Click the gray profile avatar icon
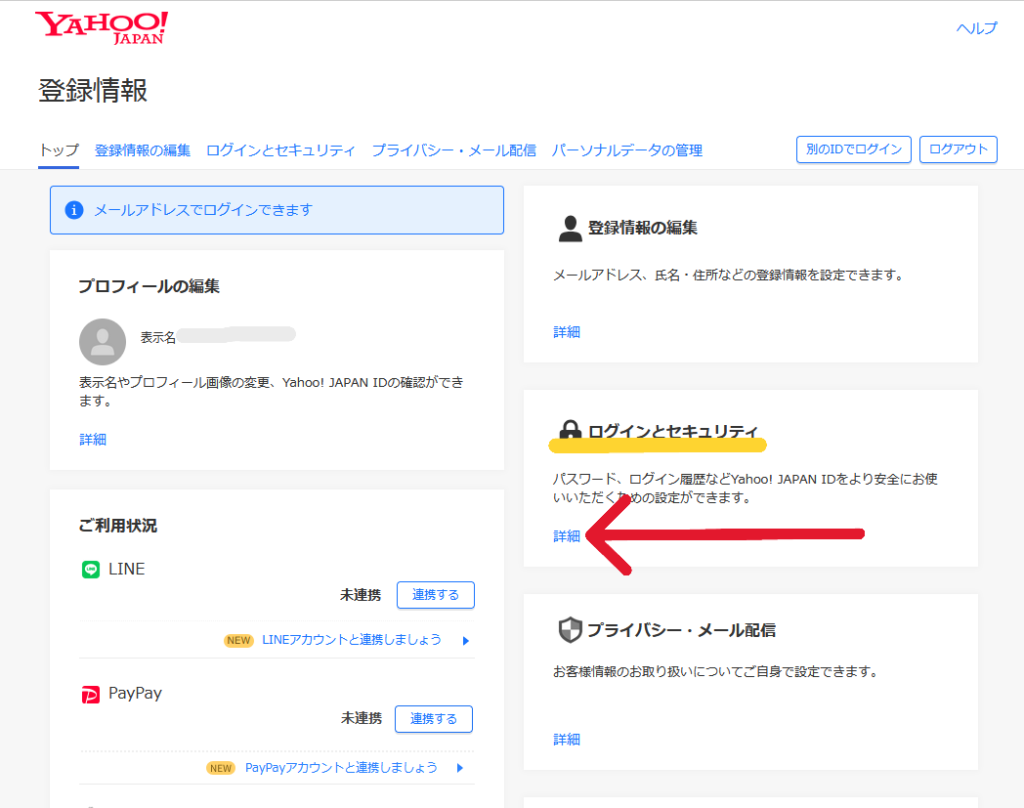 tap(102, 342)
